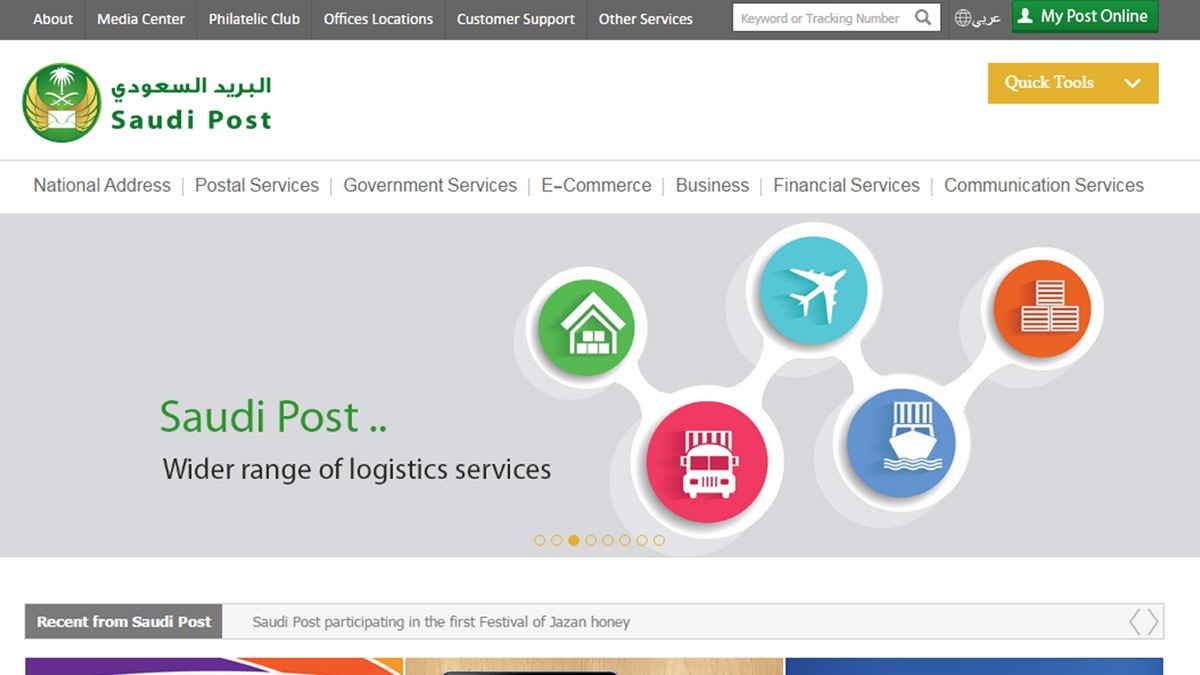Open Other Services in top bar
Viewport: 1200px width, 675px height.
646,19
